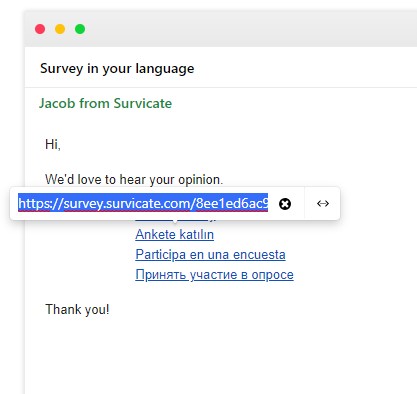
Task: Open the 'Принять участие в опросе' link
Action: [214, 275]
